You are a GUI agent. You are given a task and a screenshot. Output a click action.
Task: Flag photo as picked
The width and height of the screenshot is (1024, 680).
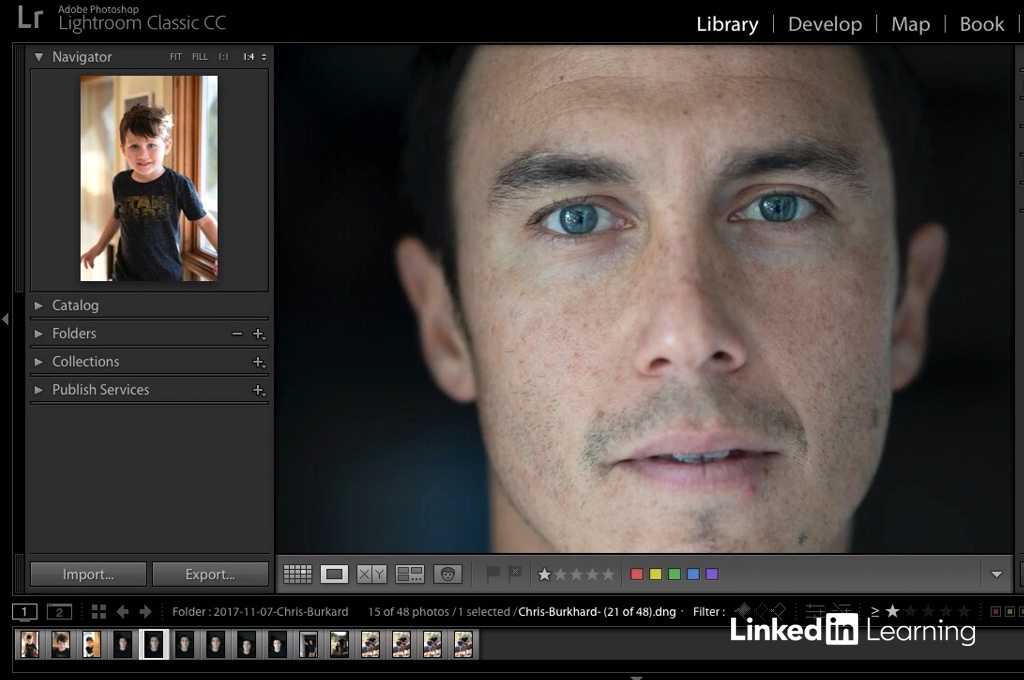click(x=492, y=574)
